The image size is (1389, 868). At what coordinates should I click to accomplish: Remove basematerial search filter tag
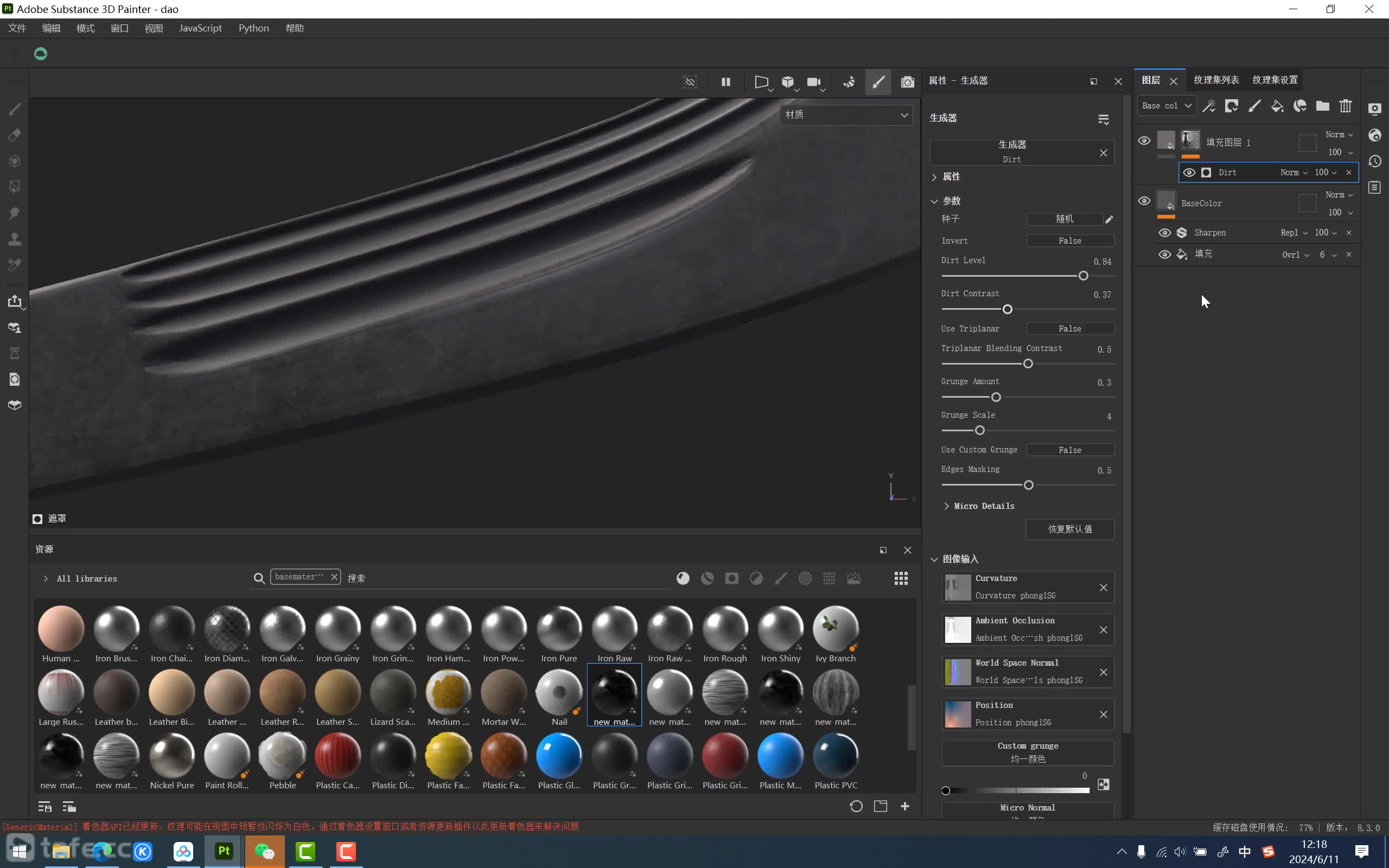coord(334,577)
